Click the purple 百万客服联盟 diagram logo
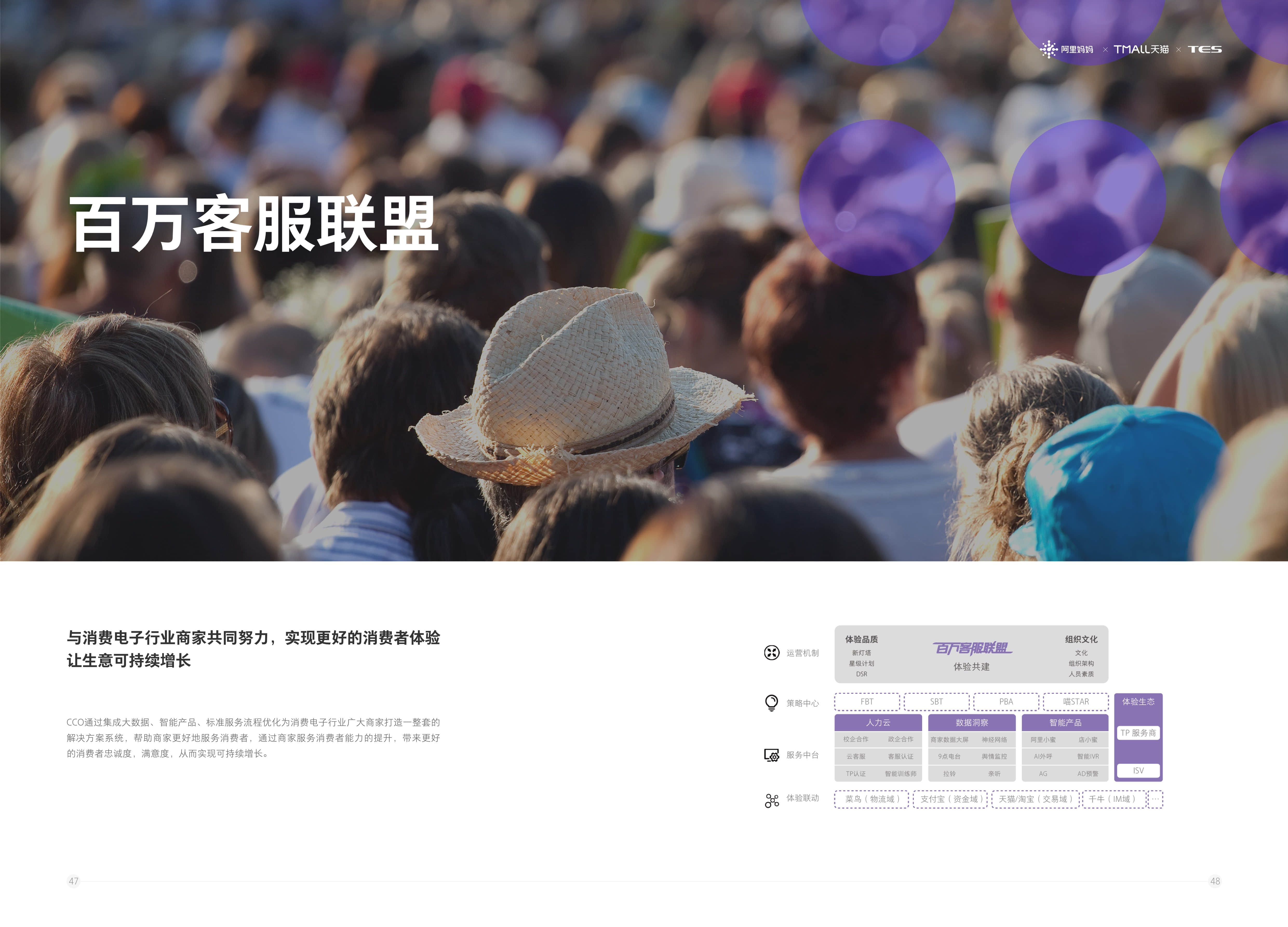 coord(972,648)
